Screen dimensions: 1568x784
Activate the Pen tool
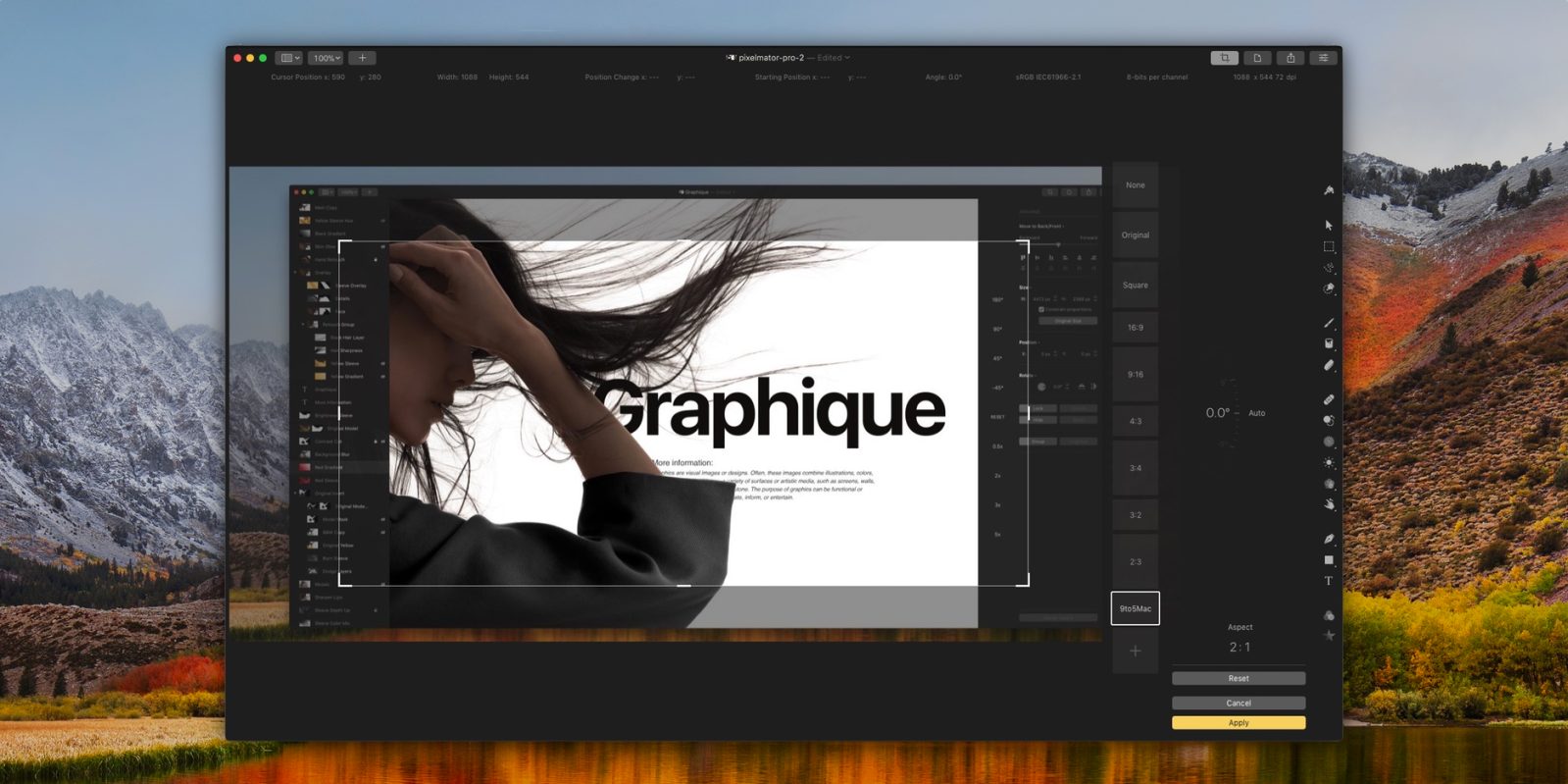click(1329, 539)
